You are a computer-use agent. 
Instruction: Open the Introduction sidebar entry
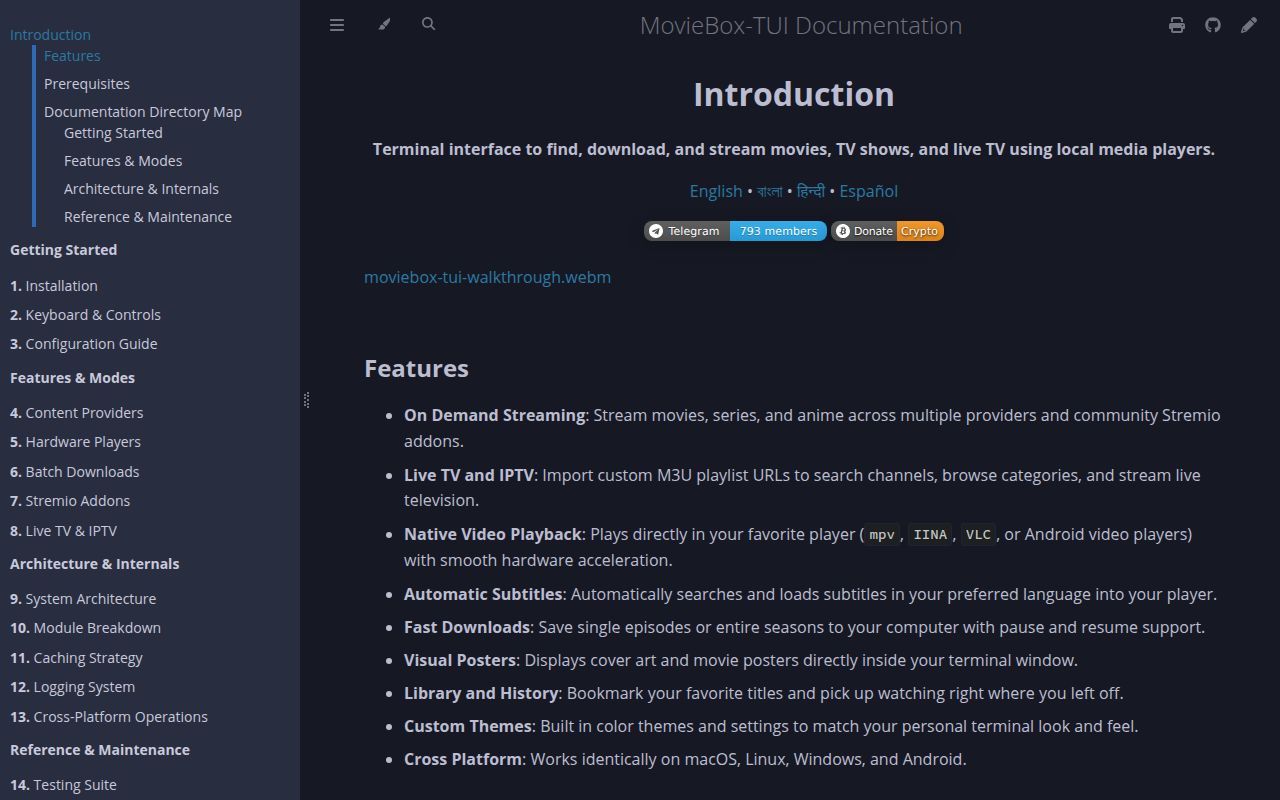(50, 35)
